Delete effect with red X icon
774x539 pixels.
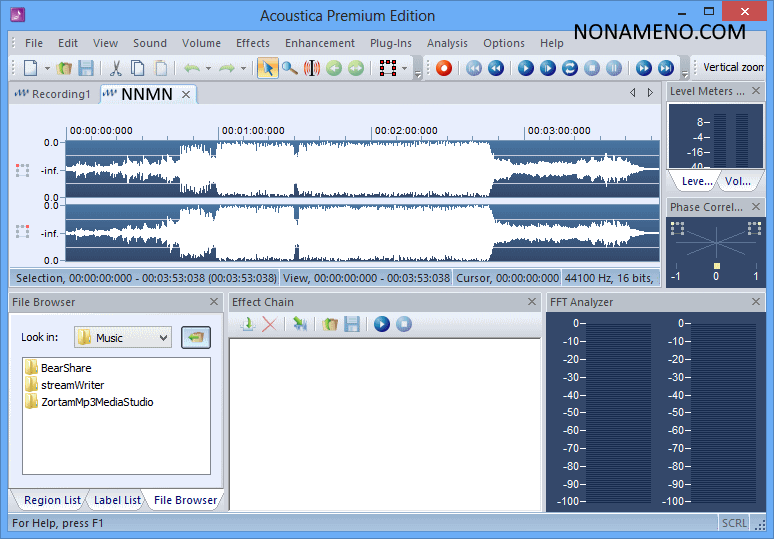tap(269, 324)
